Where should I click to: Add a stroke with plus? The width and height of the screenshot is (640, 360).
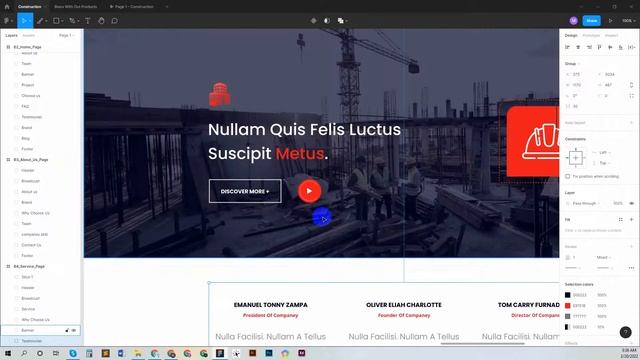click(x=631, y=247)
